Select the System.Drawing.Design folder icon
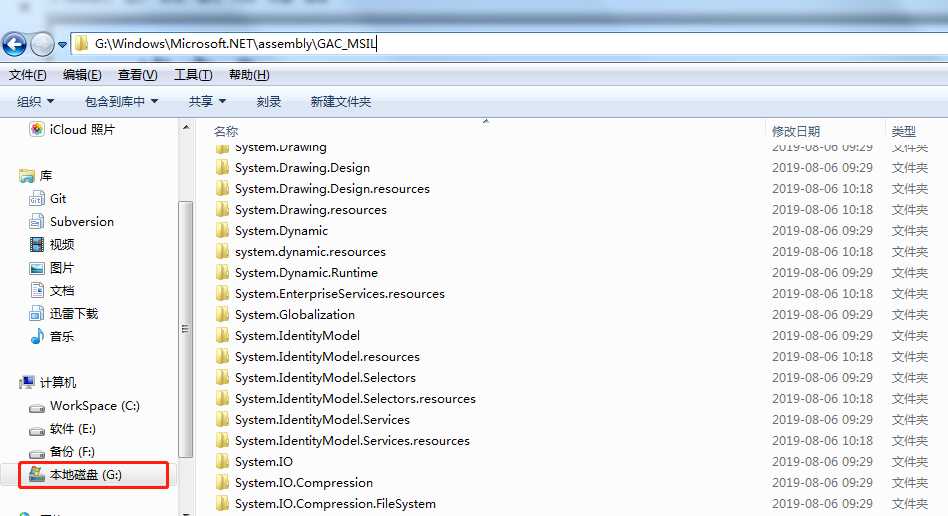Viewport: 948px width, 516px height. pyautogui.click(x=222, y=168)
